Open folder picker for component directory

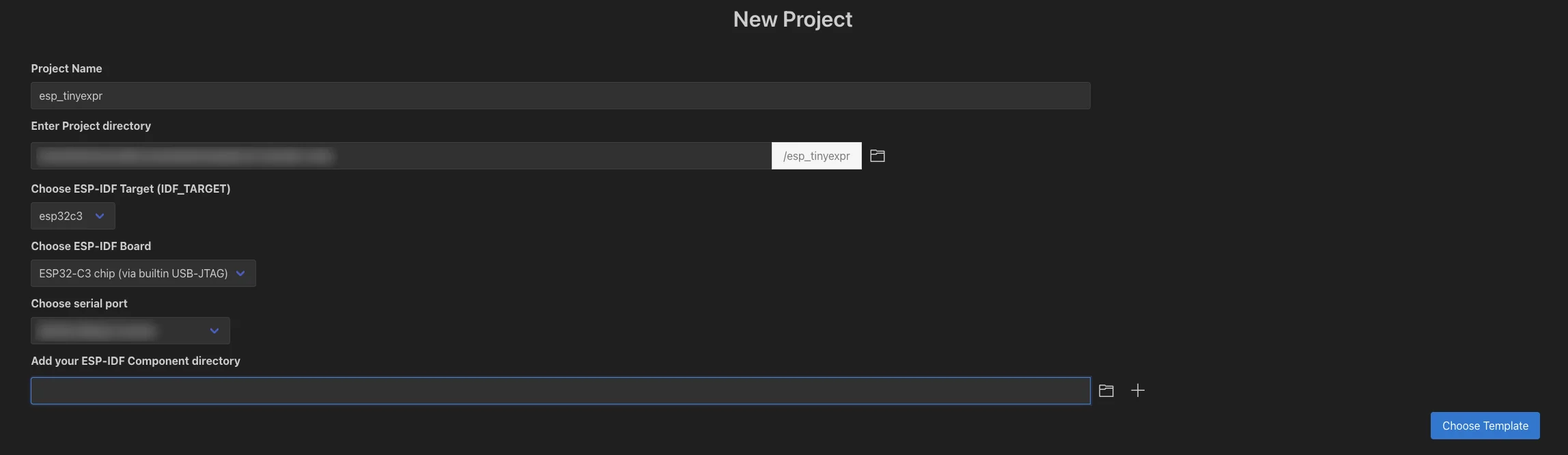click(x=1106, y=390)
